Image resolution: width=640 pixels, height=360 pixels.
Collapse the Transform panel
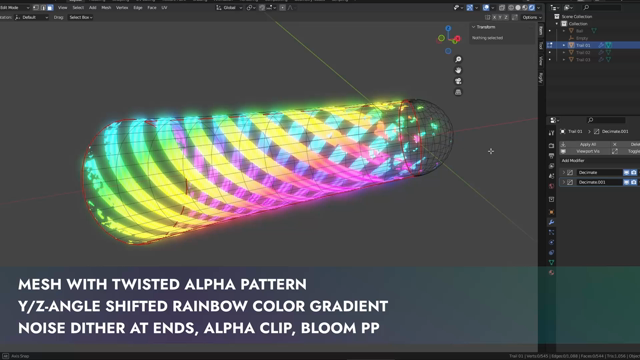[473, 27]
